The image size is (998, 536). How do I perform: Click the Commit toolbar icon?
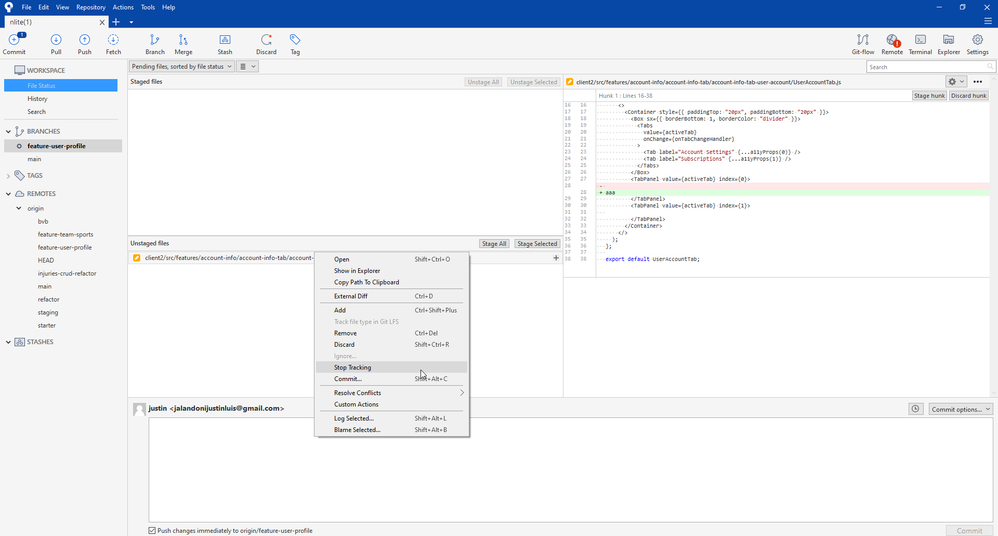coord(14,44)
